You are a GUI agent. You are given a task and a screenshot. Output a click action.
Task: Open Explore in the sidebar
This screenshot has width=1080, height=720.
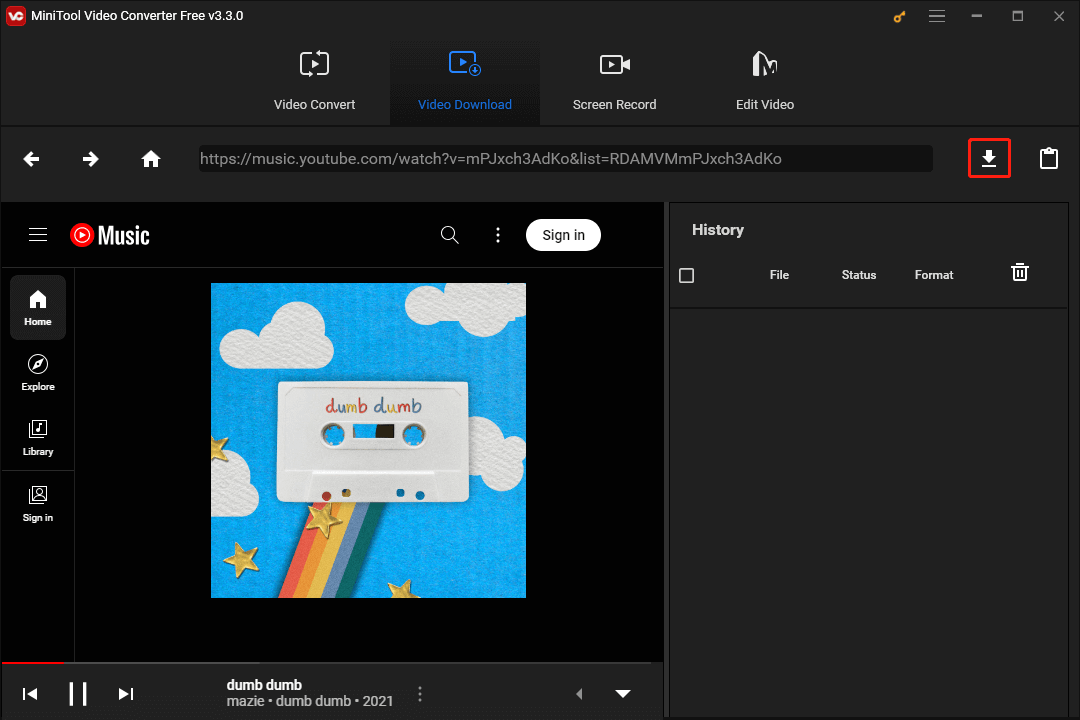38,373
